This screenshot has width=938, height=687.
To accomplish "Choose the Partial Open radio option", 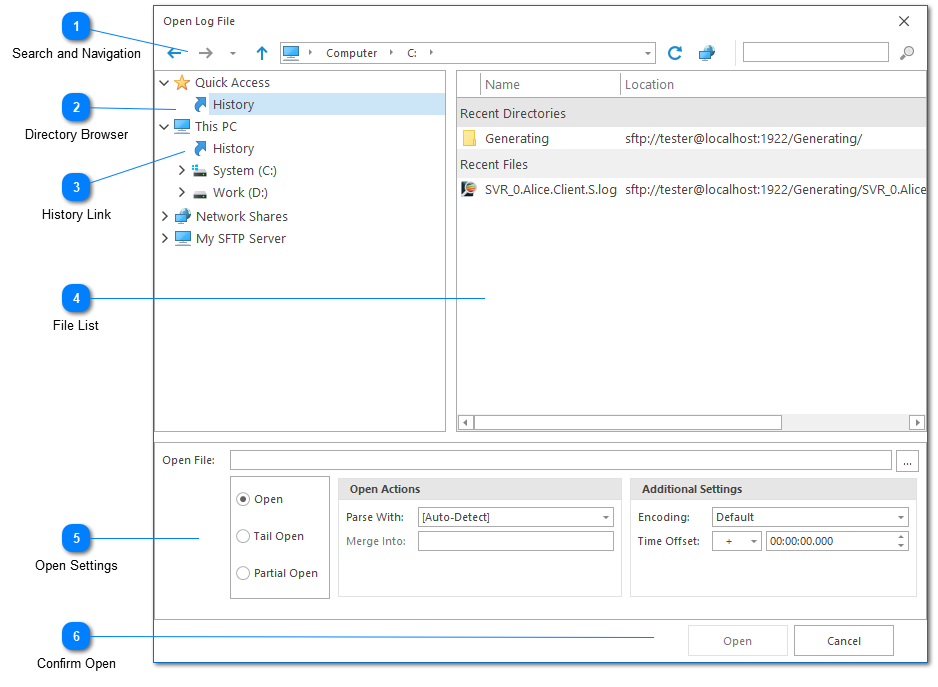I will [x=244, y=573].
